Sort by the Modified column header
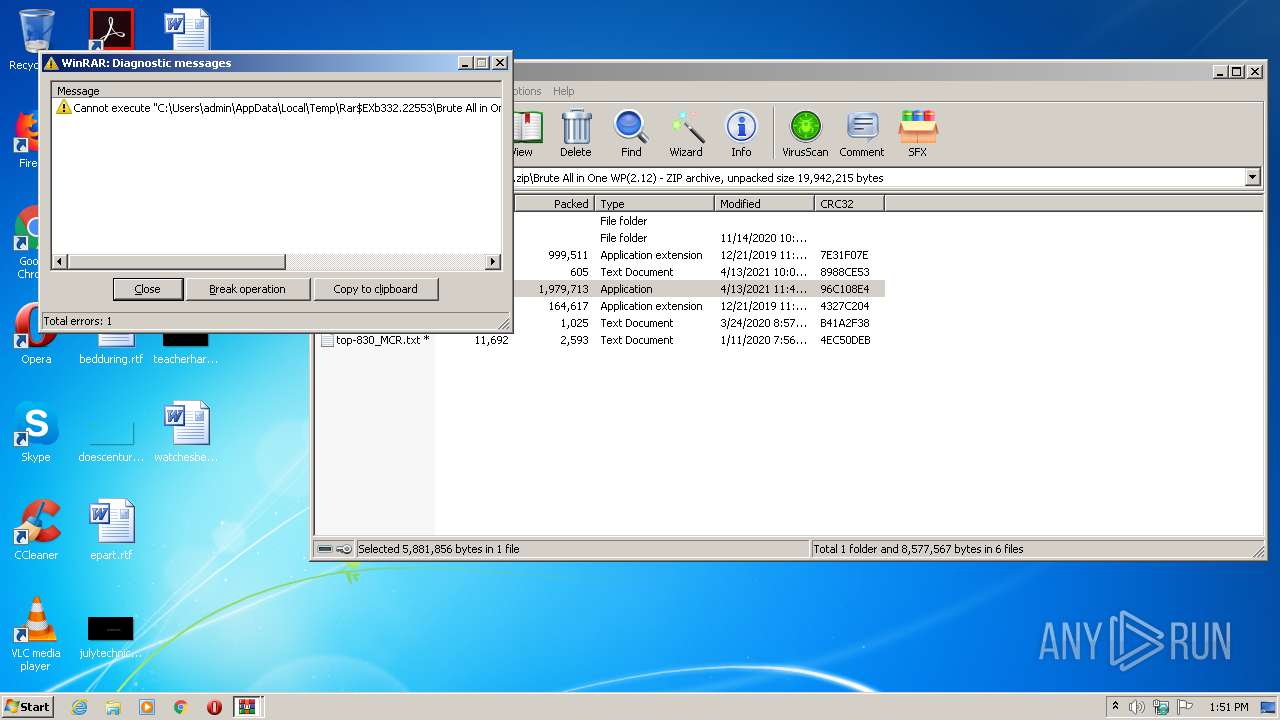1280x720 pixels. (765, 203)
